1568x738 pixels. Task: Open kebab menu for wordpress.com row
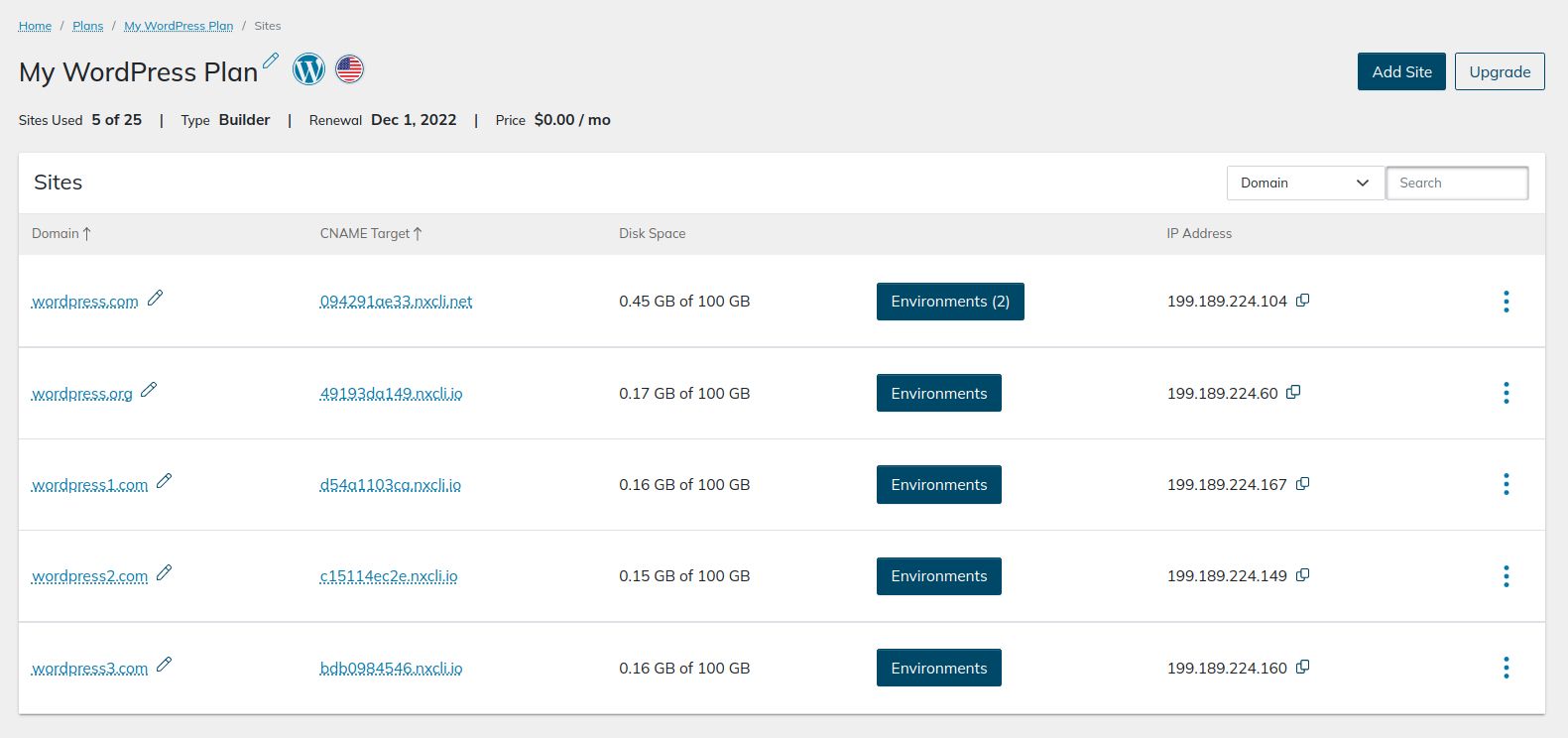pos(1507,302)
